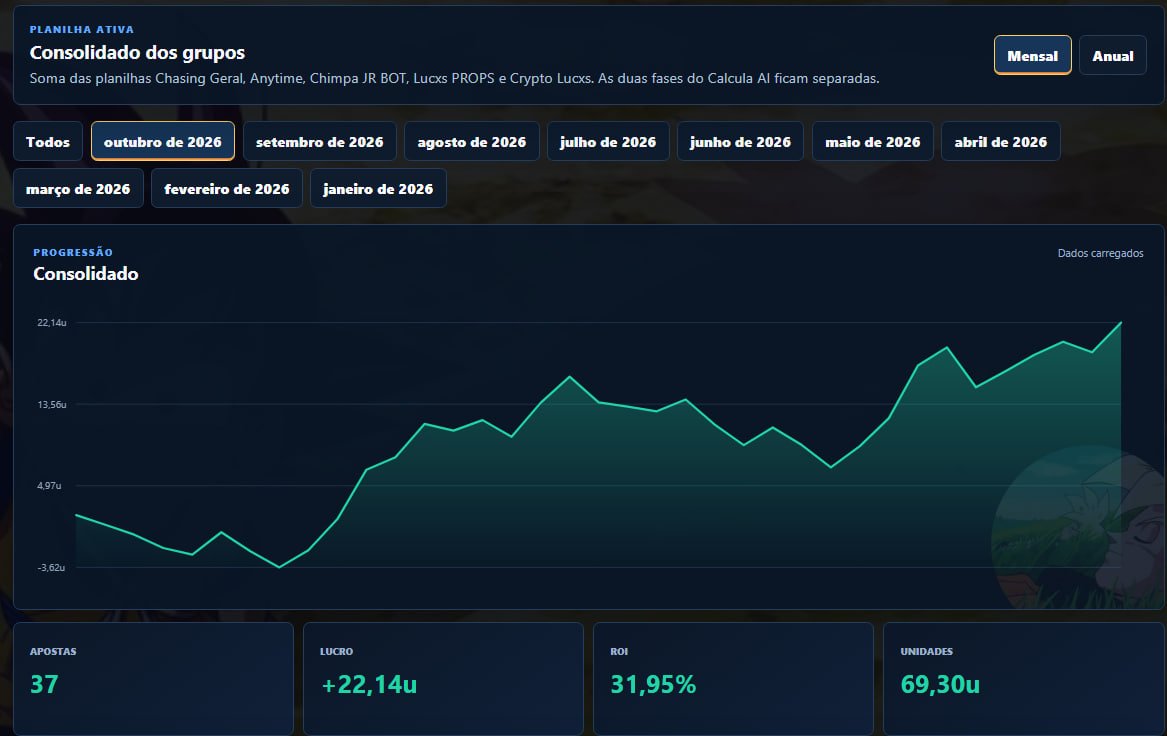Click the ROI value 31,95%
This screenshot has height=736, width=1167.
tap(653, 684)
